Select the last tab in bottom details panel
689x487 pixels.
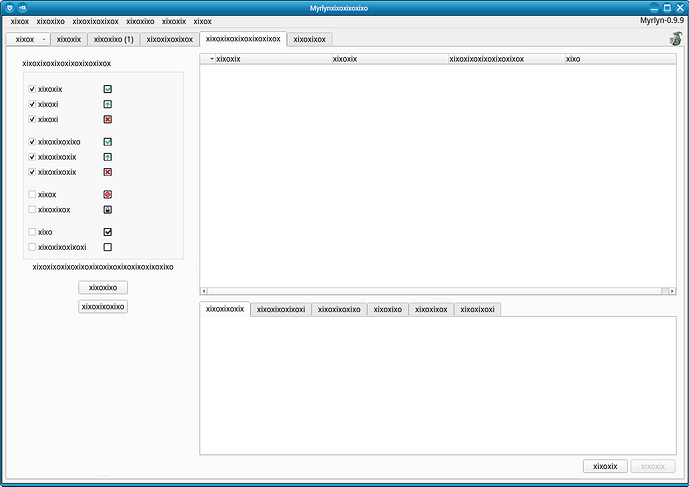pyautogui.click(x=477, y=309)
